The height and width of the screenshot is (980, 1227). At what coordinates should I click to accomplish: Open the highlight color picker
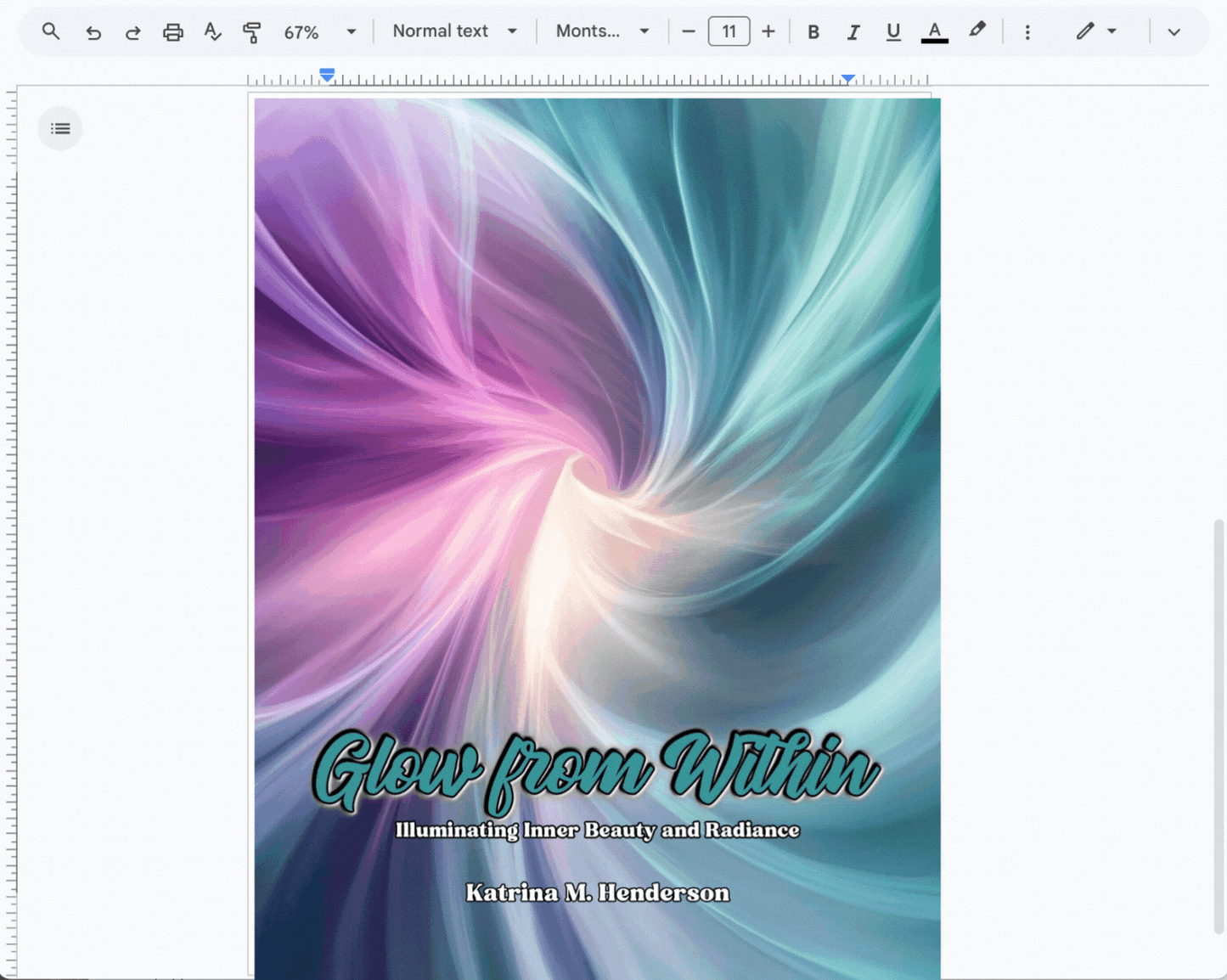[x=977, y=31]
